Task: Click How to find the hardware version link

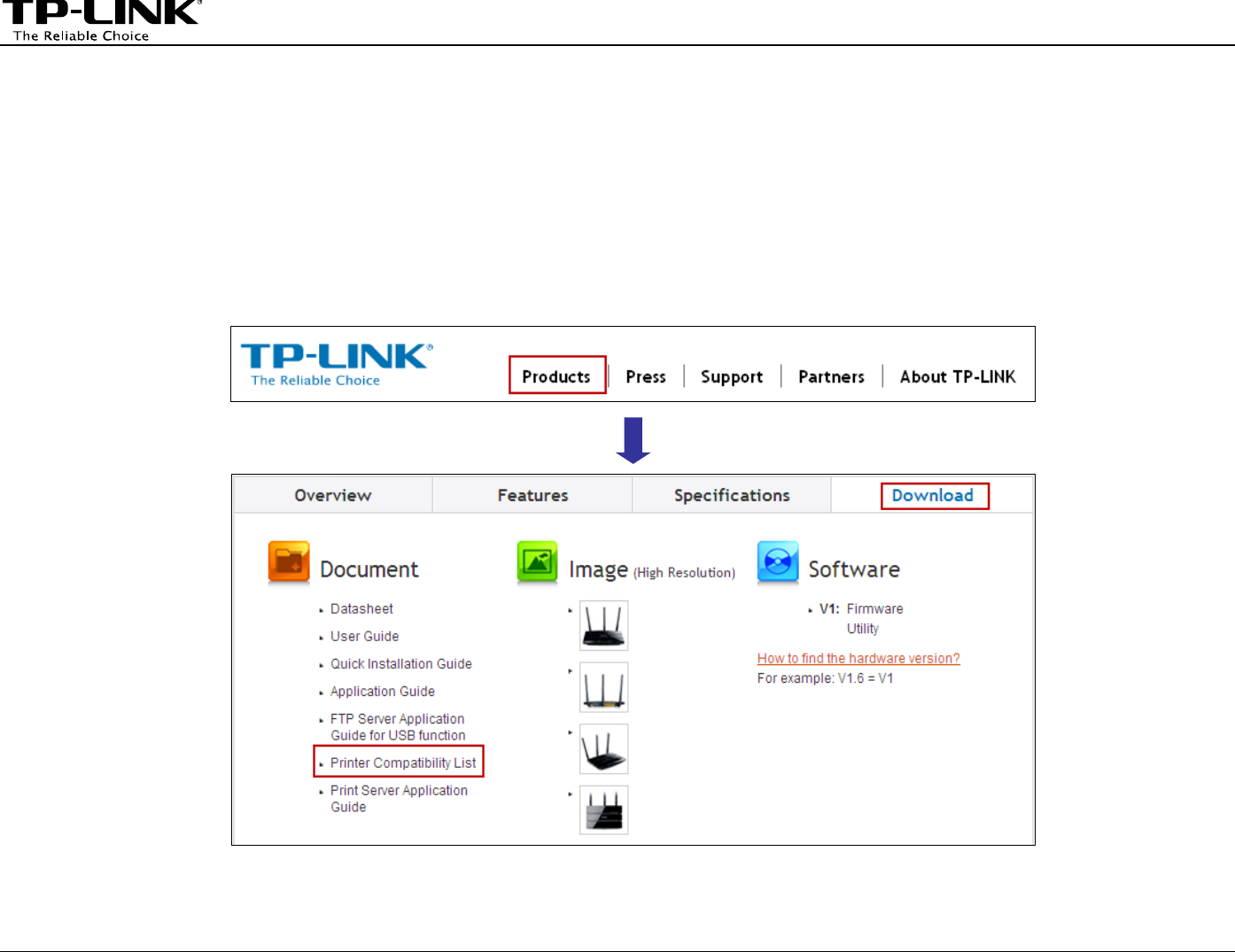Action: pyautogui.click(x=858, y=658)
